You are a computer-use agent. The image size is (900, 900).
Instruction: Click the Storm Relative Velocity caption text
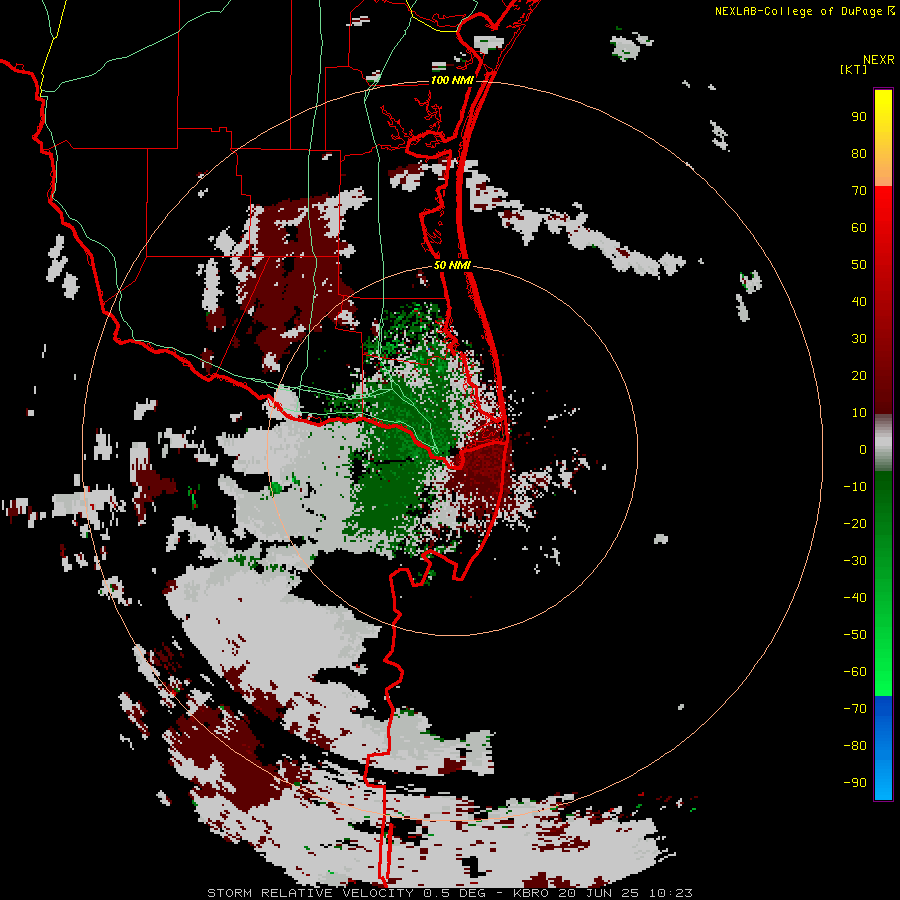(450, 893)
